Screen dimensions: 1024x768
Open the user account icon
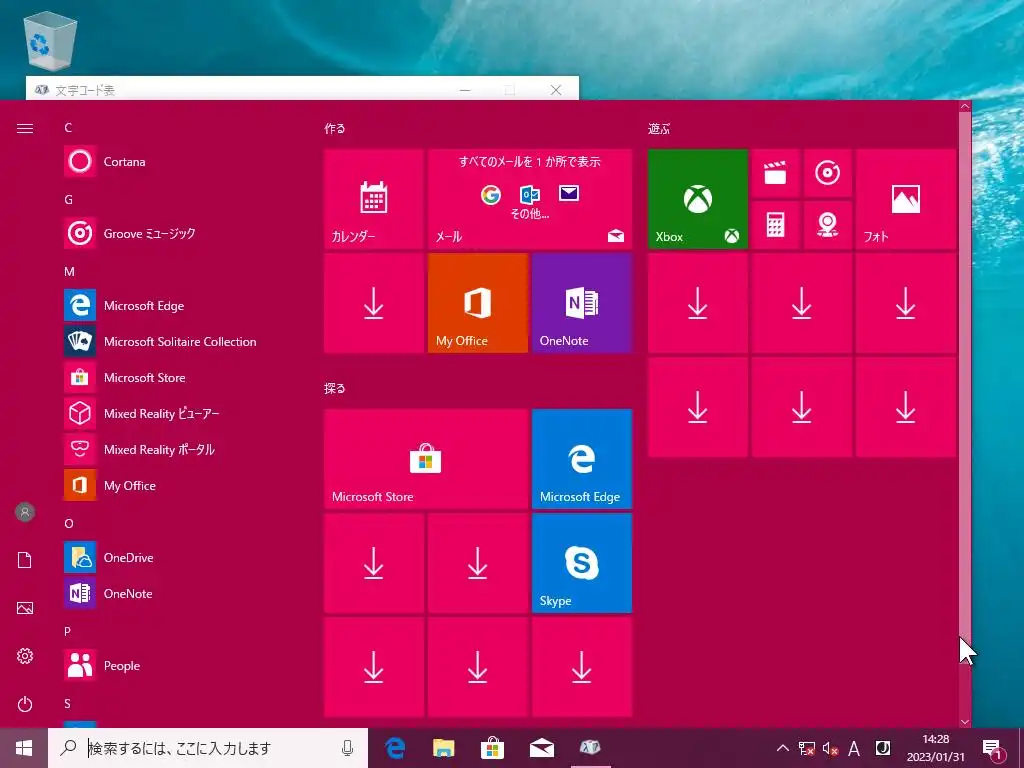coord(25,512)
